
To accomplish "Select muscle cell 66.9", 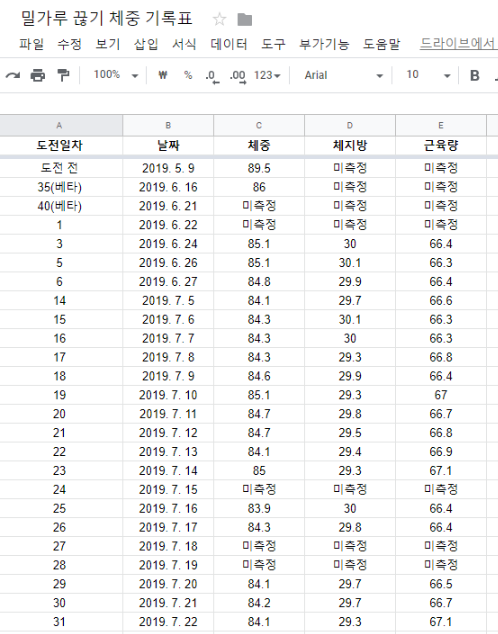I will [441, 452].
